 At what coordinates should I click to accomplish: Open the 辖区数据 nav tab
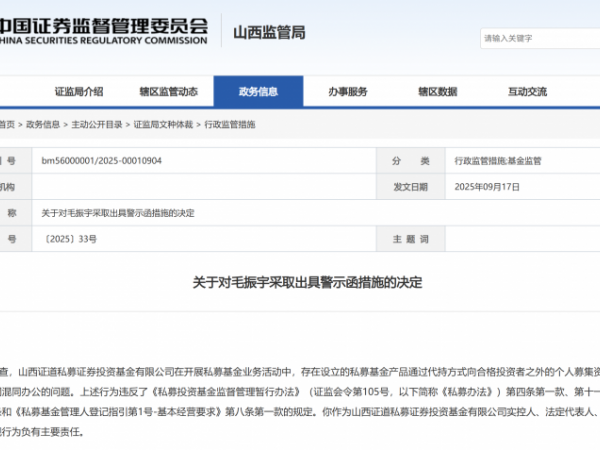pos(437,92)
